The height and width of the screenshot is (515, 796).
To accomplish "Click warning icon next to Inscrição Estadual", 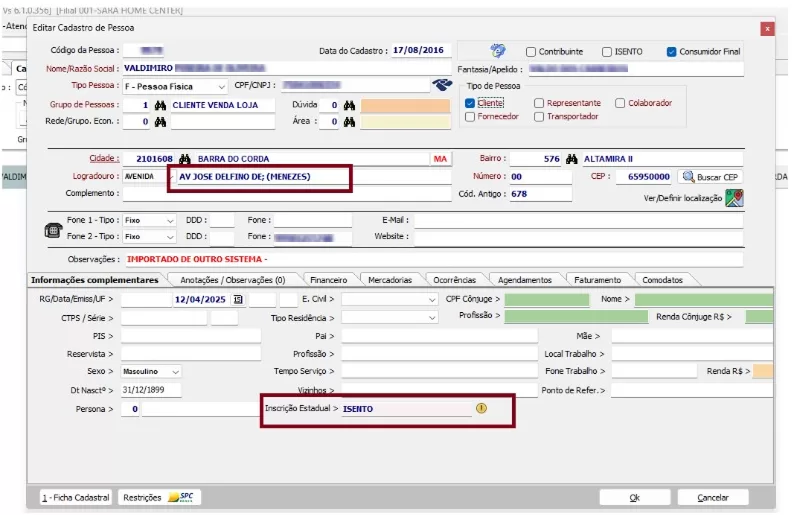I will tap(481, 408).
